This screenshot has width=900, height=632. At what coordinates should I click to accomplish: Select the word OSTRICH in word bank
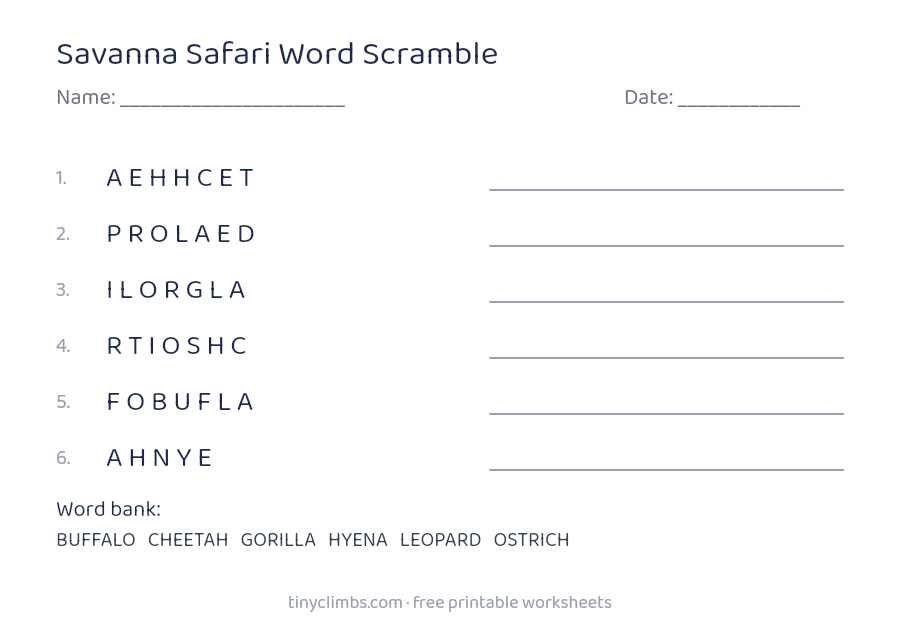pyautogui.click(x=532, y=540)
